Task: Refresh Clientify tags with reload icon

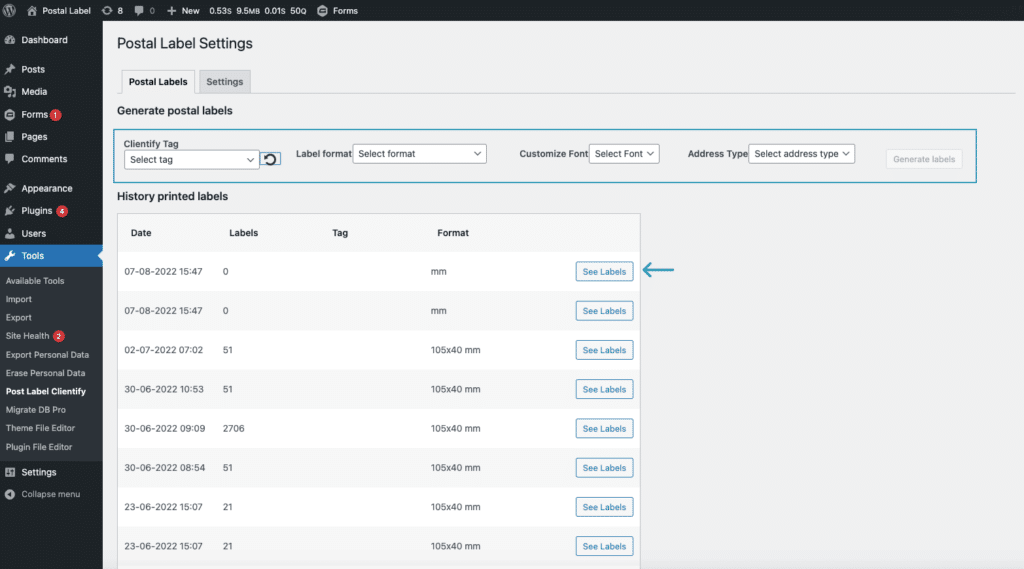Action: 270,159
